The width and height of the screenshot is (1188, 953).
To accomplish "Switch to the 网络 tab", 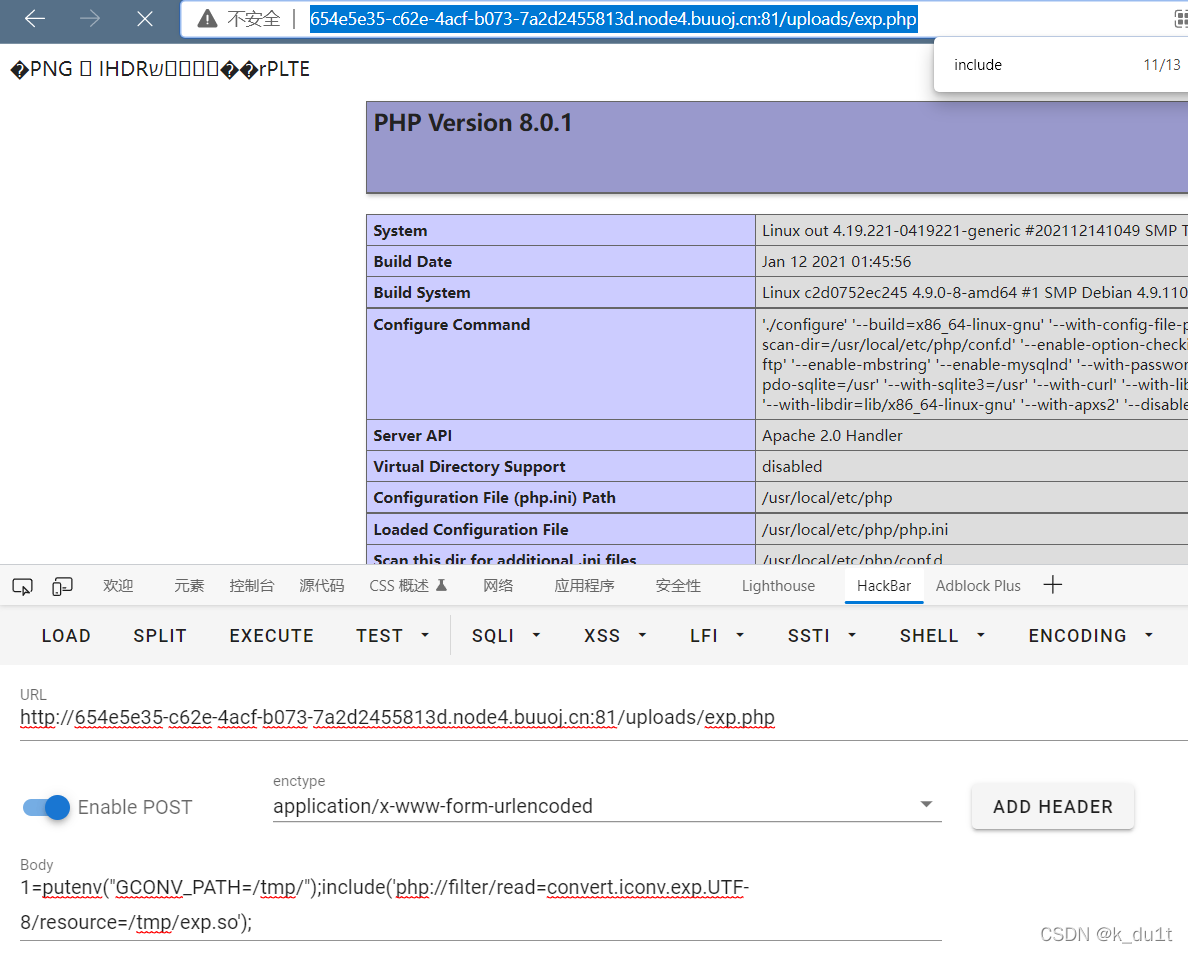I will pyautogui.click(x=498, y=586).
